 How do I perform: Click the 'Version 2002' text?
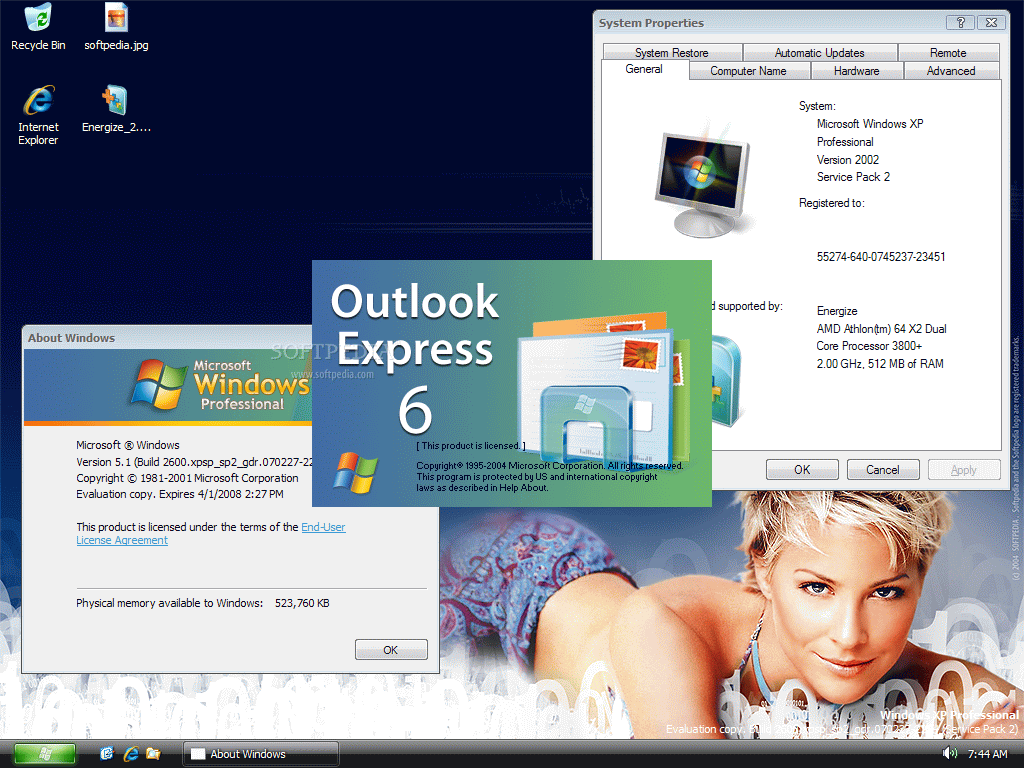[848, 159]
